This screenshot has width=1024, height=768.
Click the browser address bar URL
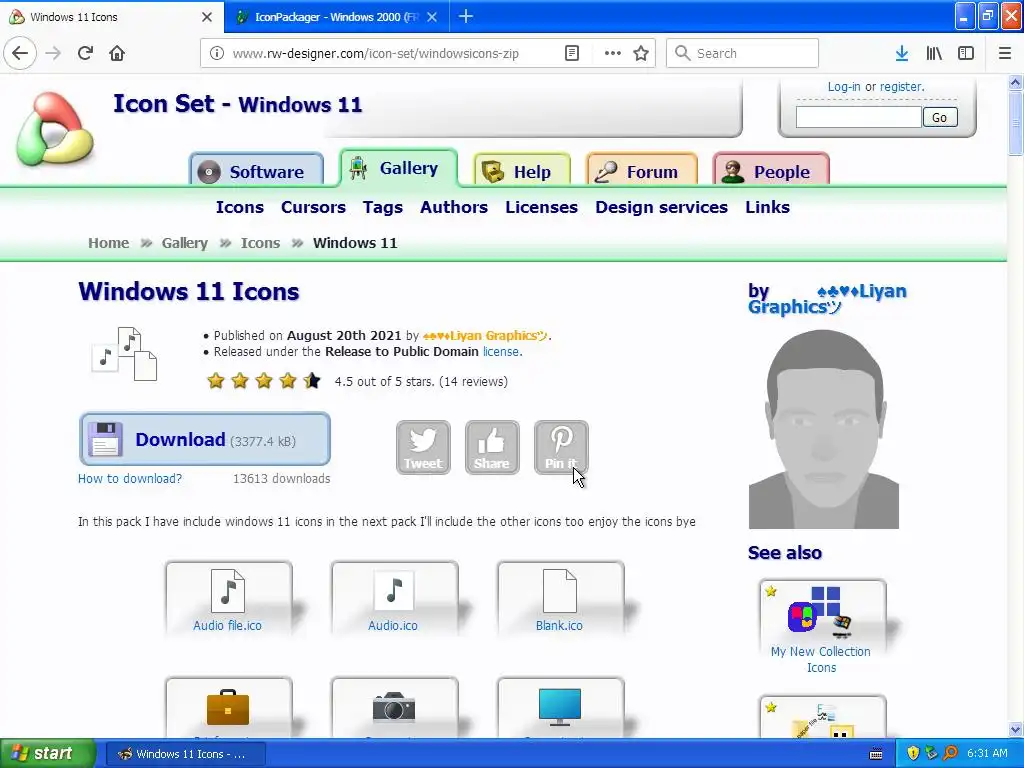(x=376, y=54)
